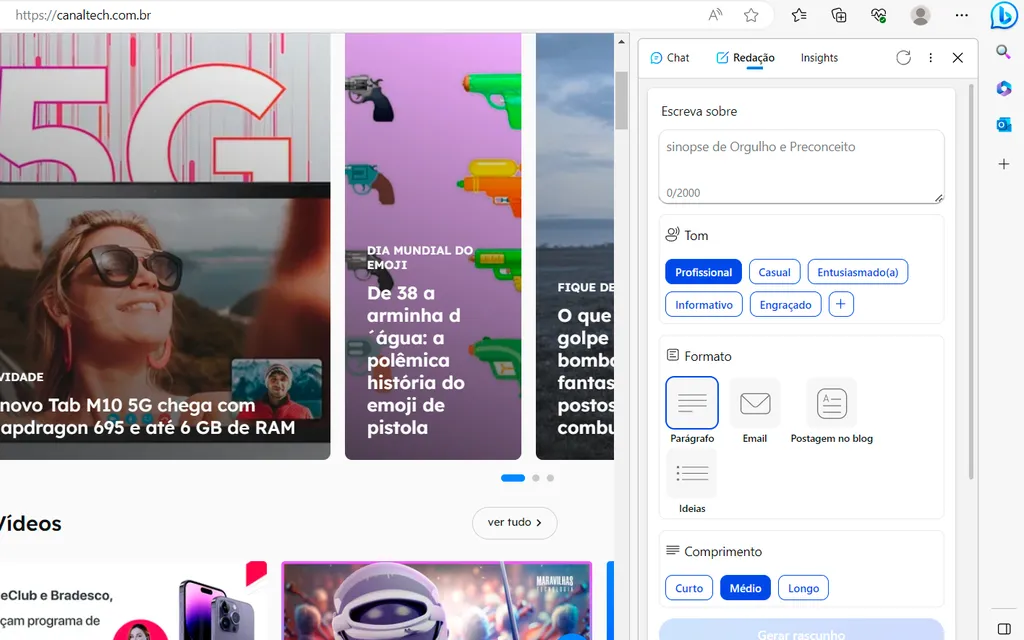
Task: Open browser settings via the ellipsis menu
Action: pos(962,15)
